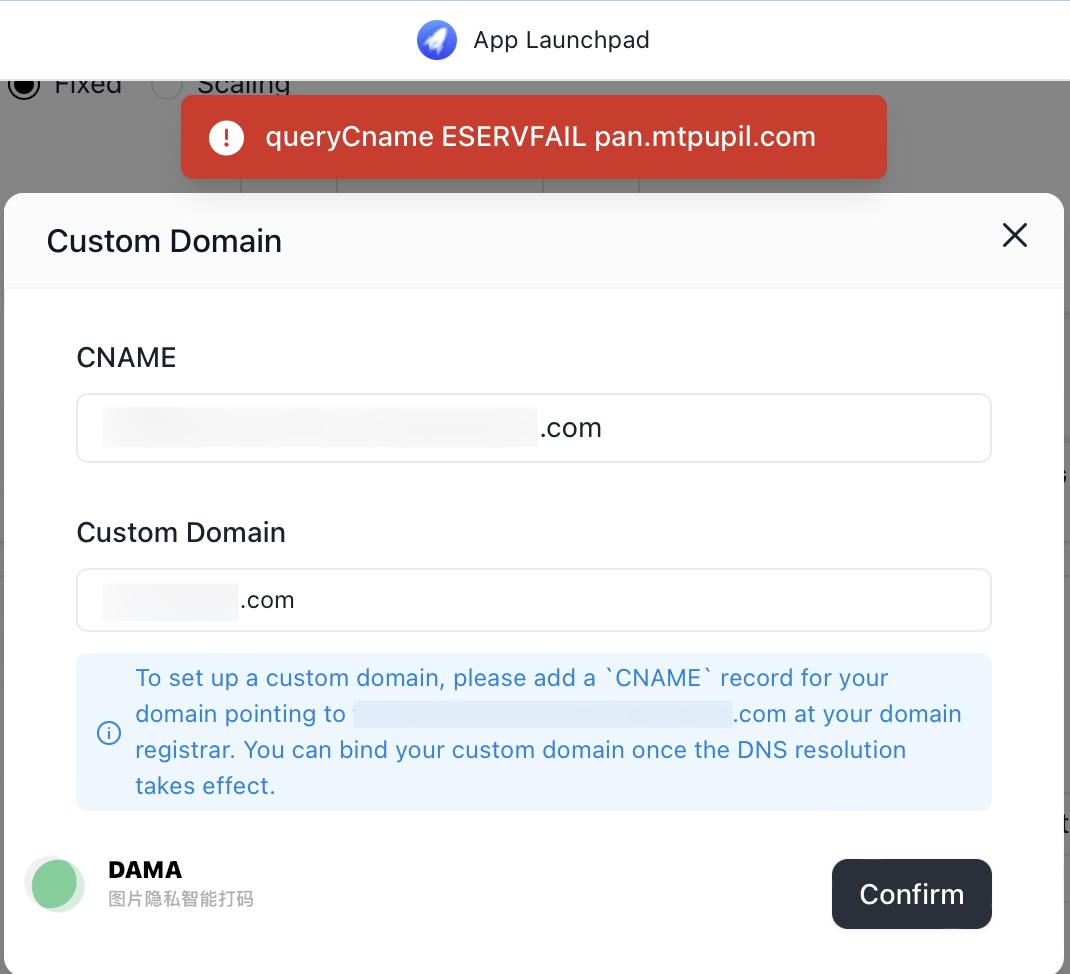
Task: Click the exclamation icon in the error toast
Action: click(227, 137)
